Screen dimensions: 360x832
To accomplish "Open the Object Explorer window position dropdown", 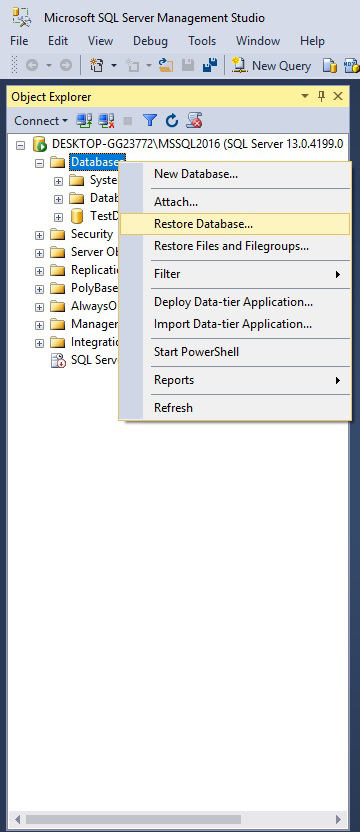I will 305,97.
